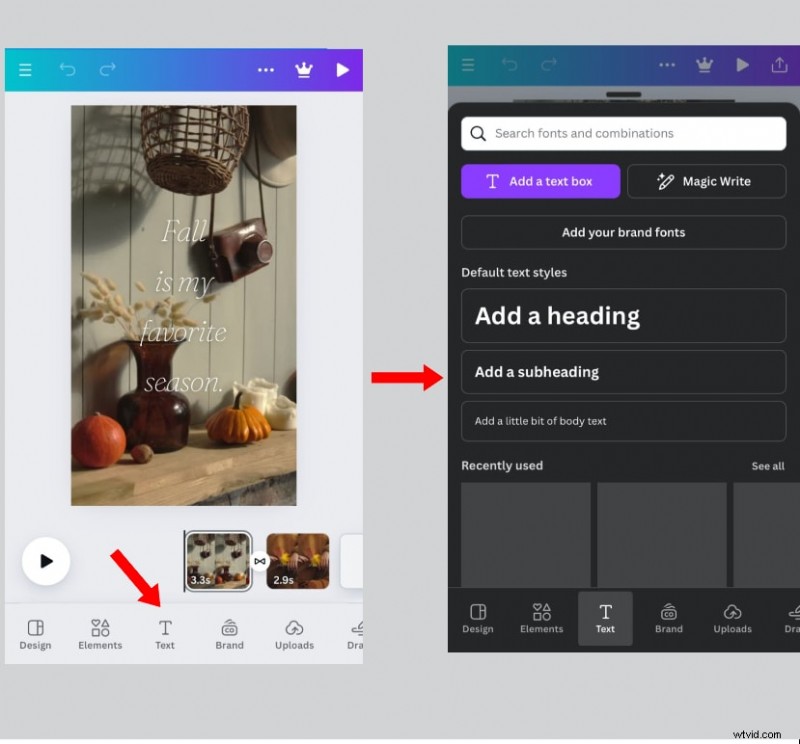This screenshot has height=744, width=800.
Task: Switch to the Elements tab in the light bottom toolbar
Action: tap(100, 634)
